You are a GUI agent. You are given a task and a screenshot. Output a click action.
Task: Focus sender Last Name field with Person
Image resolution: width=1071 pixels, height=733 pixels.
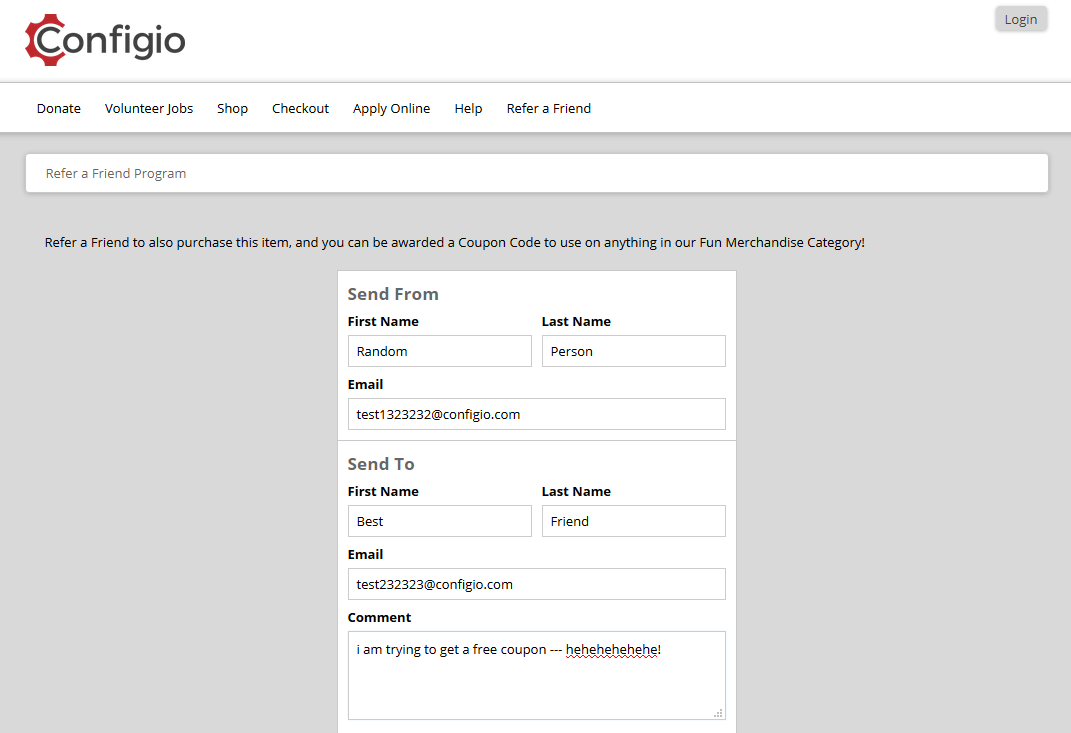(634, 351)
